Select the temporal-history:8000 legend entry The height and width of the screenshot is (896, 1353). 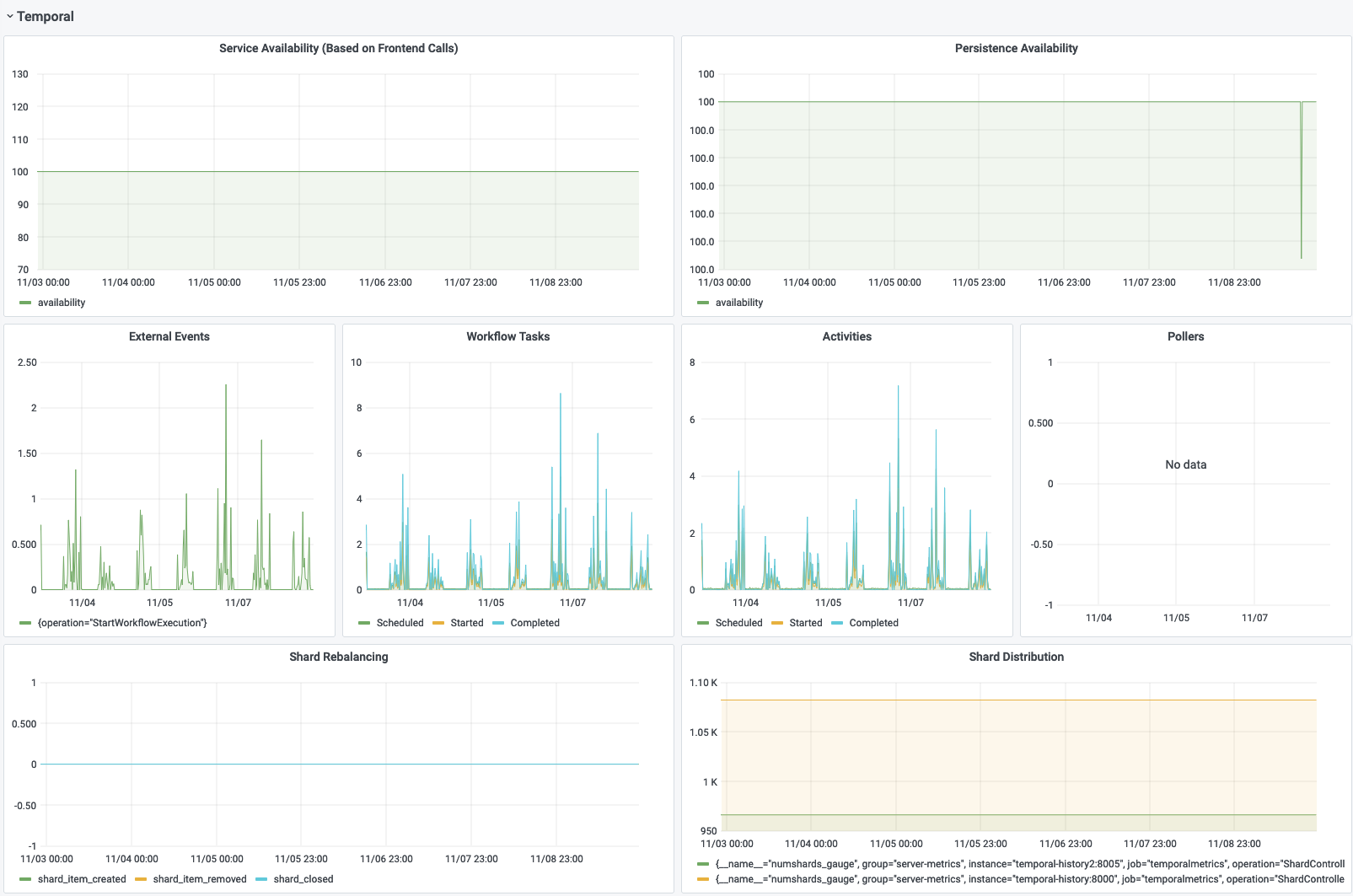click(x=1030, y=879)
